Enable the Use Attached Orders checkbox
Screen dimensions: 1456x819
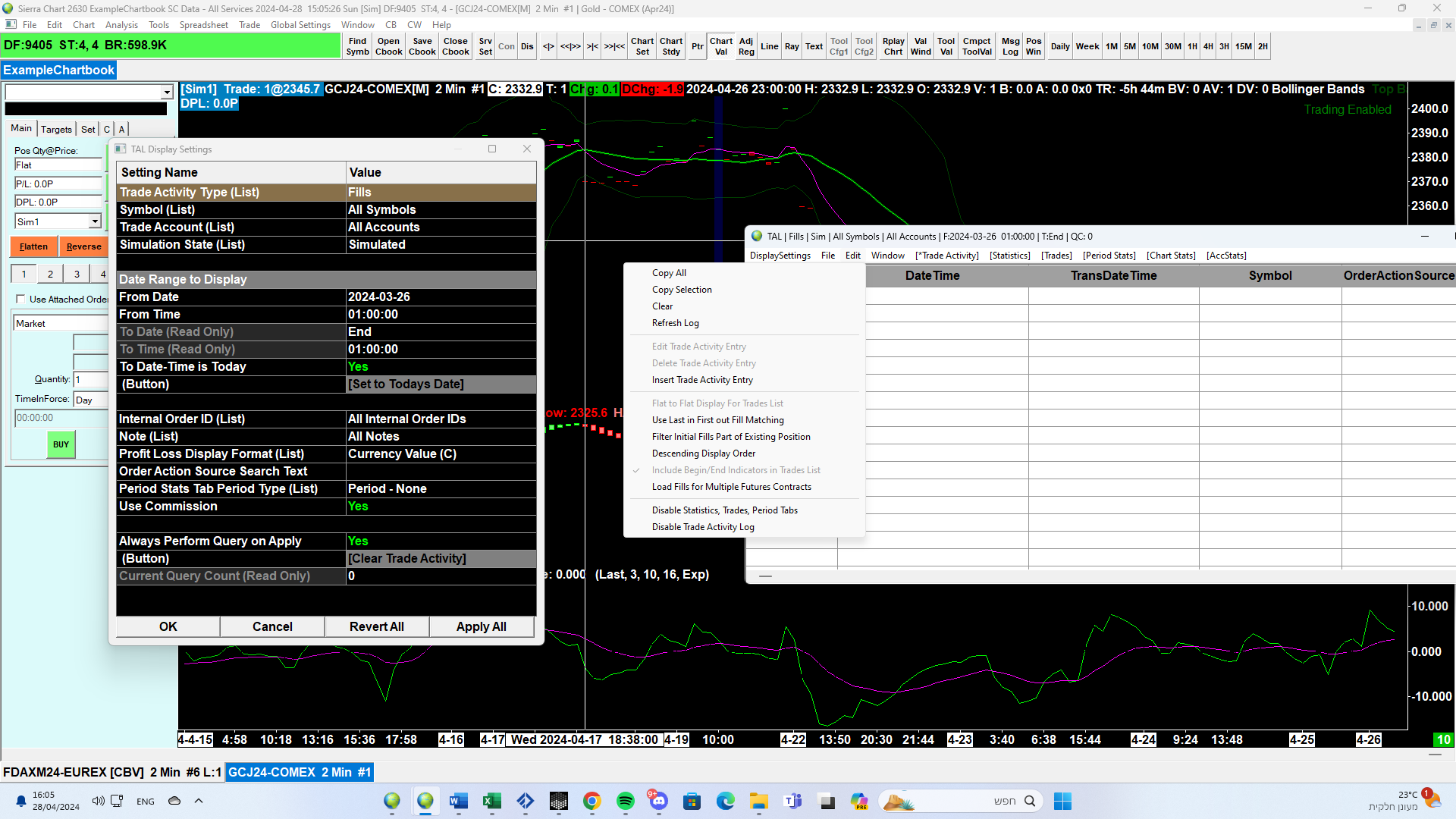[x=20, y=299]
